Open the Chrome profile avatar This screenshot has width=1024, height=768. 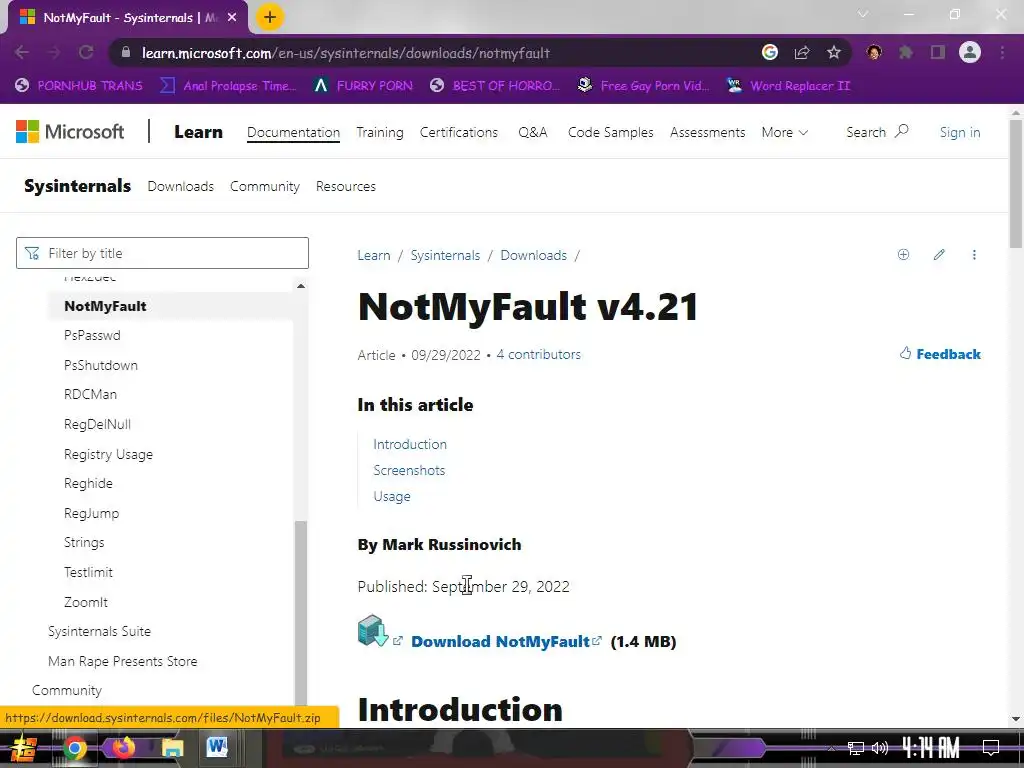point(970,52)
